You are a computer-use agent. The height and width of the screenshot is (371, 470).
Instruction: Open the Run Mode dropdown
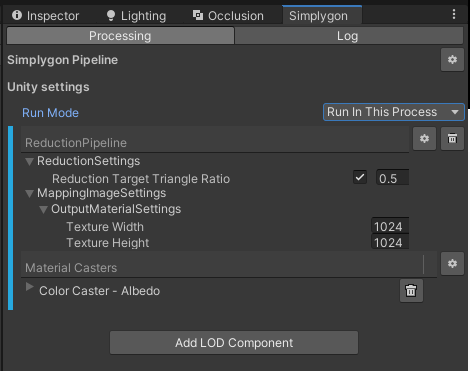(x=394, y=112)
